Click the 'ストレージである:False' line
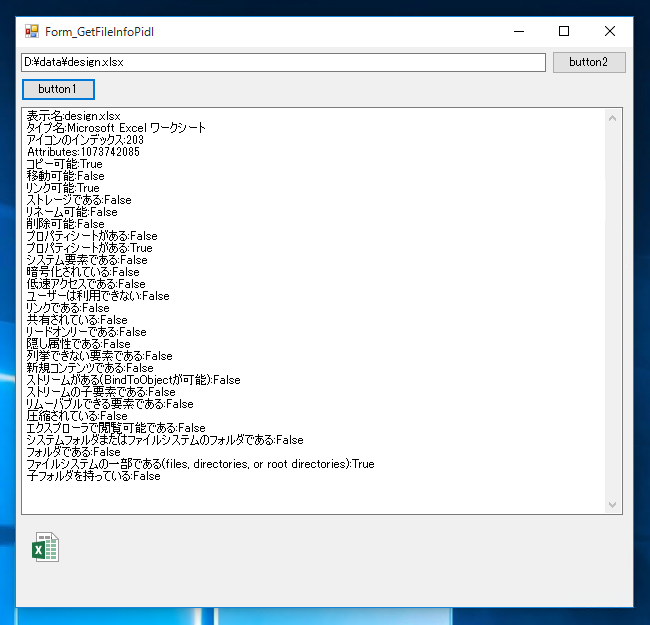This screenshot has height=625, width=650. pos(79,200)
